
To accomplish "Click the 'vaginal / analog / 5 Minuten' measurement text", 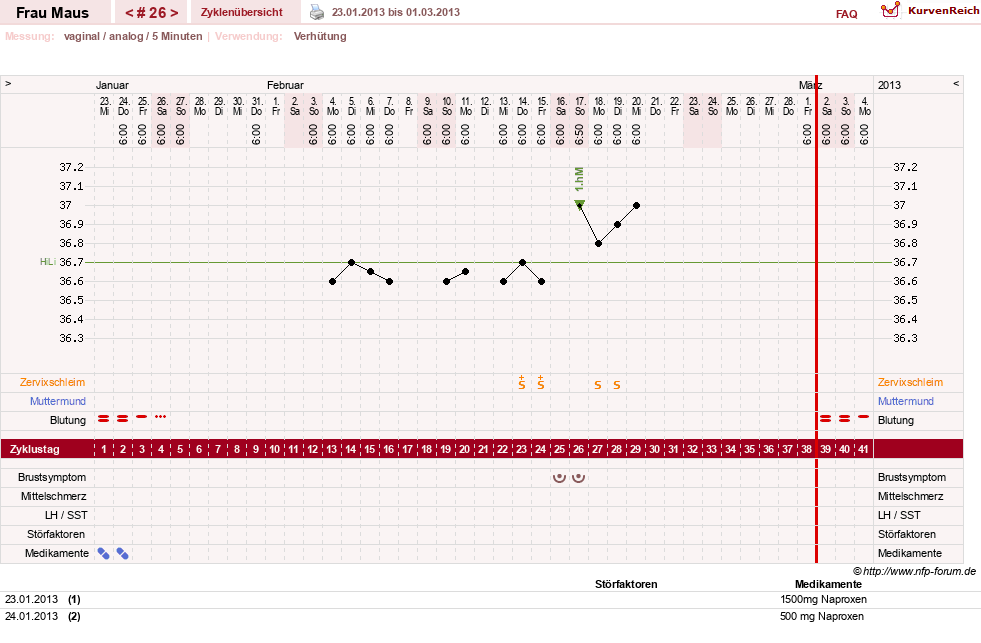I will click(x=133, y=36).
